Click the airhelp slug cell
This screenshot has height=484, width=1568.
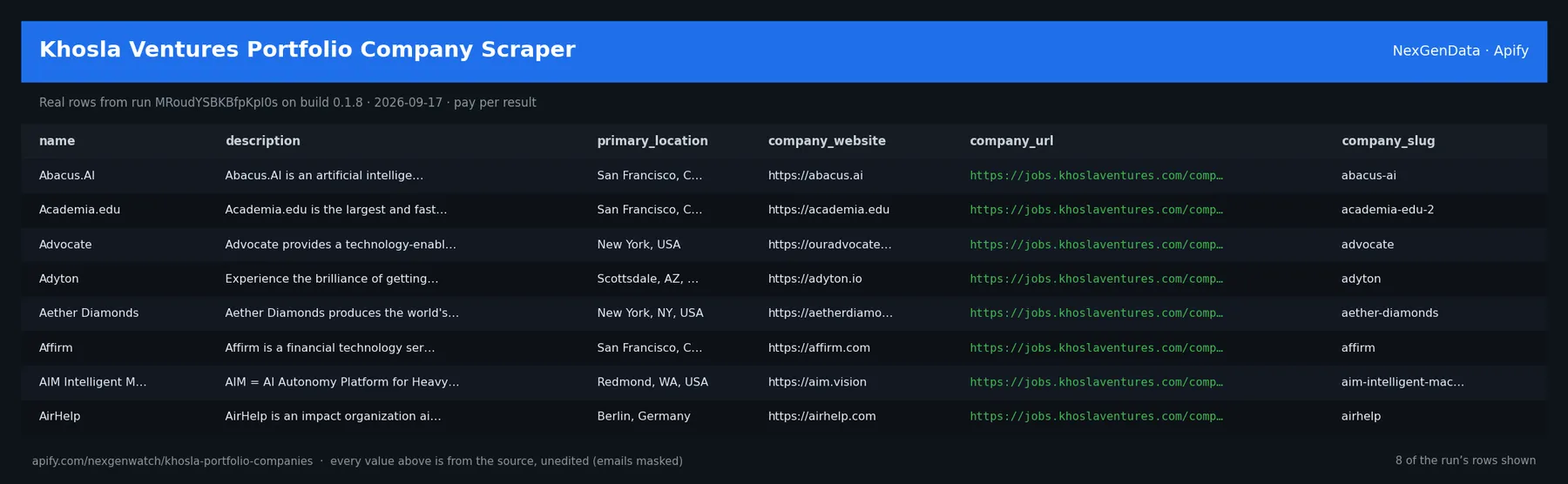click(1361, 416)
